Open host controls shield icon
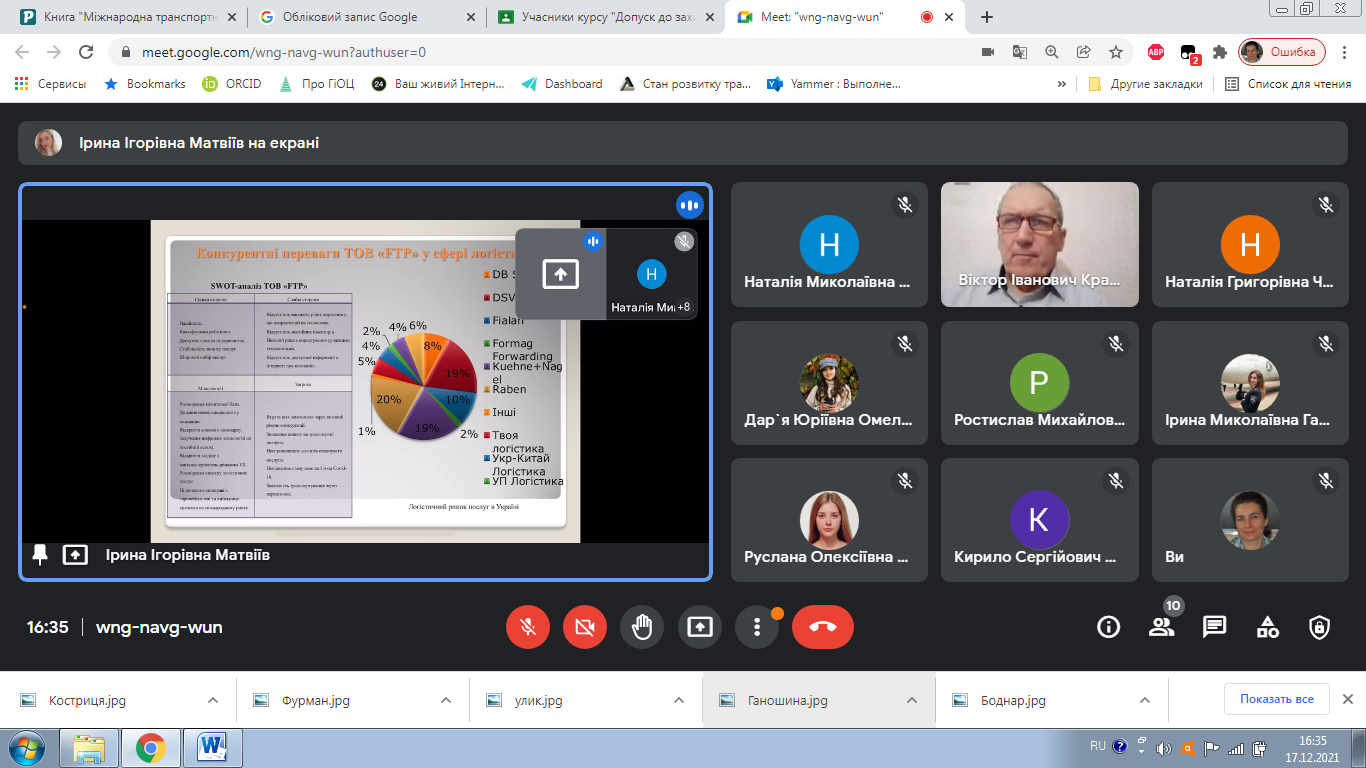This screenshot has width=1366, height=768. tap(1320, 627)
